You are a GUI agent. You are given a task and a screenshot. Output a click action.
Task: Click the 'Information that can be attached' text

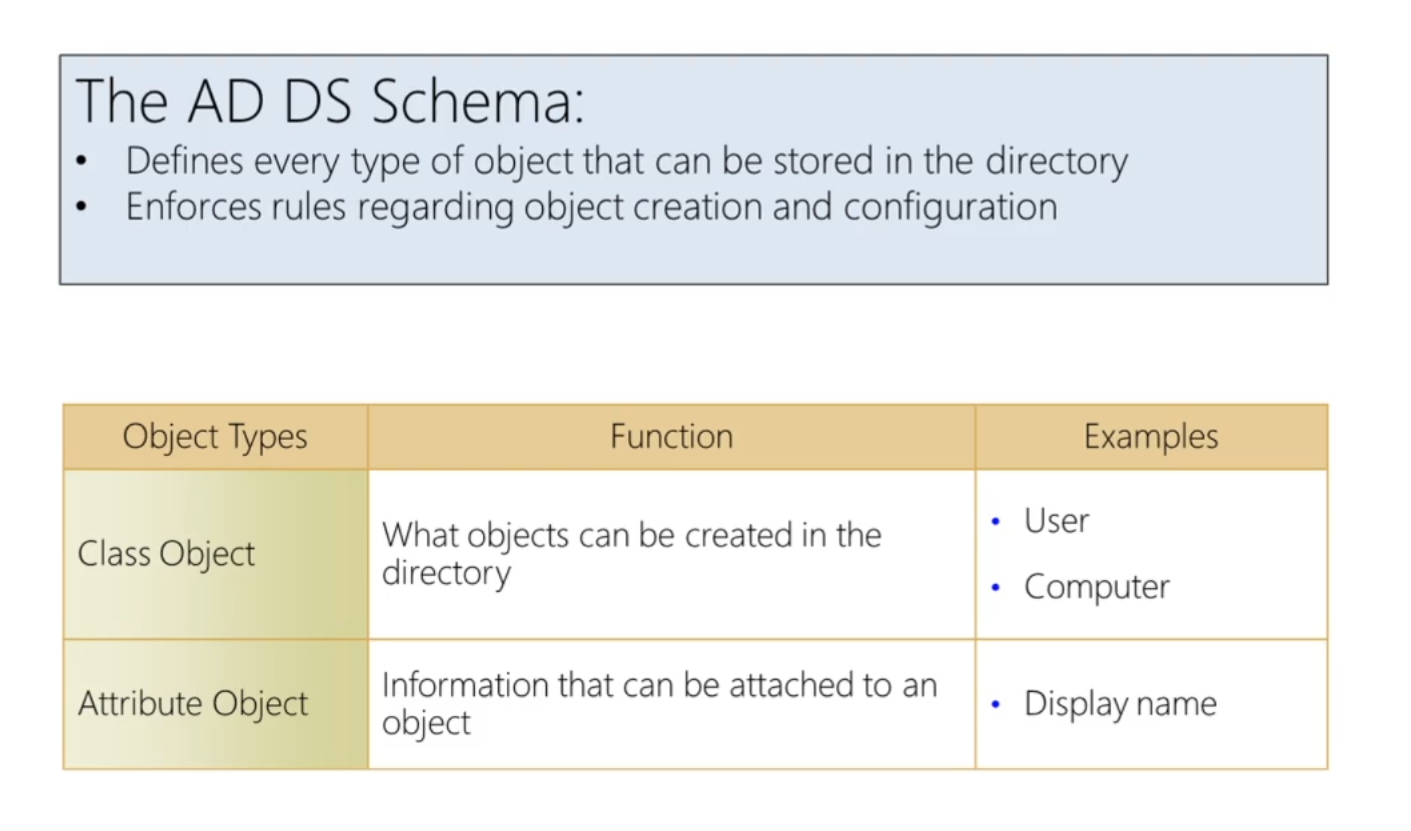click(659, 686)
